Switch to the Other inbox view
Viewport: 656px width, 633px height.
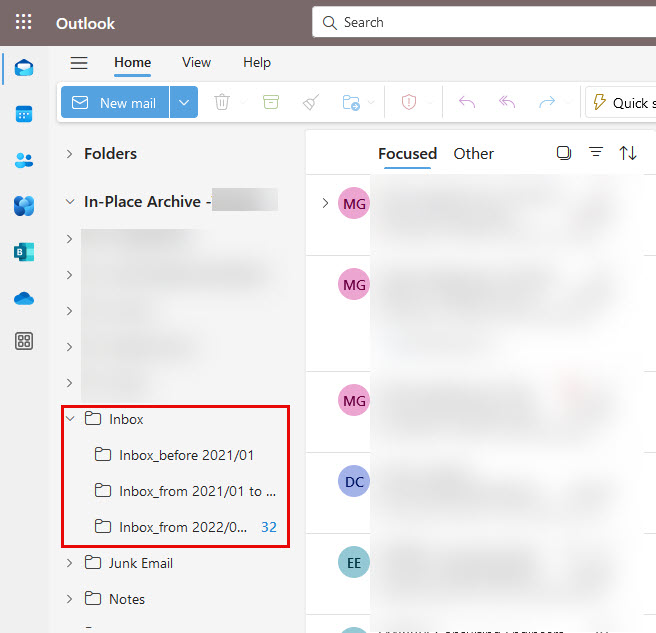473,153
